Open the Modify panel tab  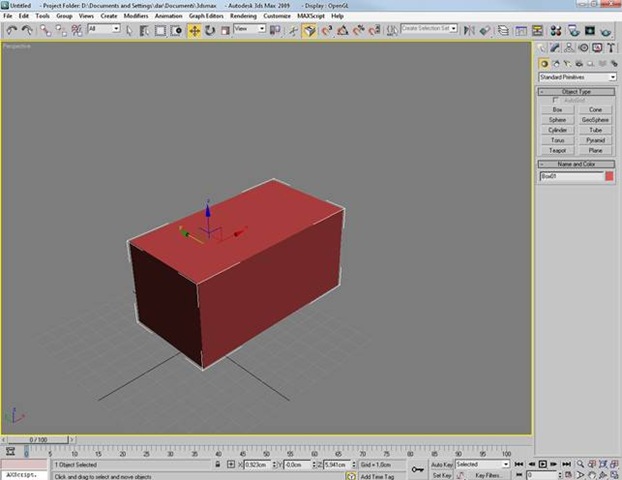tap(555, 47)
